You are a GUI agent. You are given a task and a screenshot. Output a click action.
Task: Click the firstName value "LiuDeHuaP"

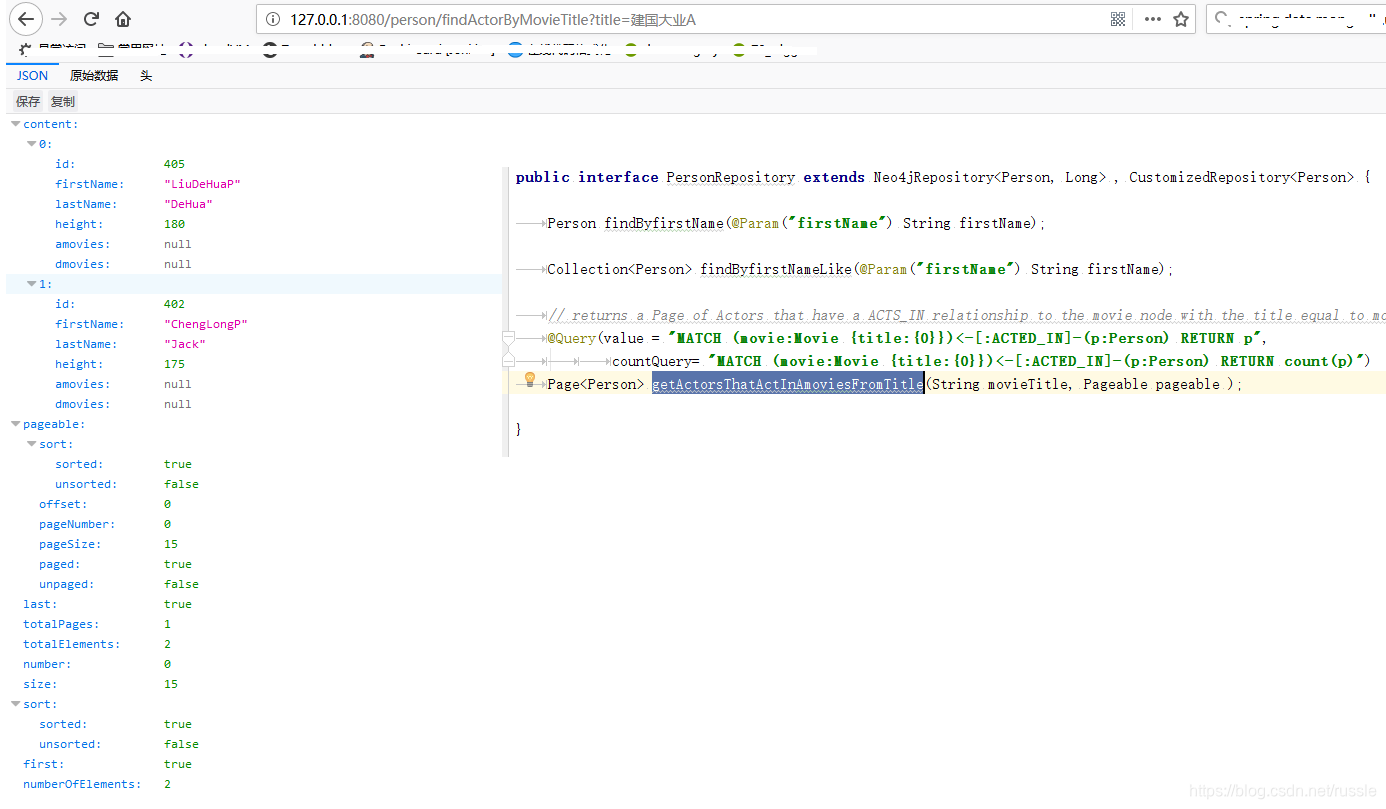point(202,184)
